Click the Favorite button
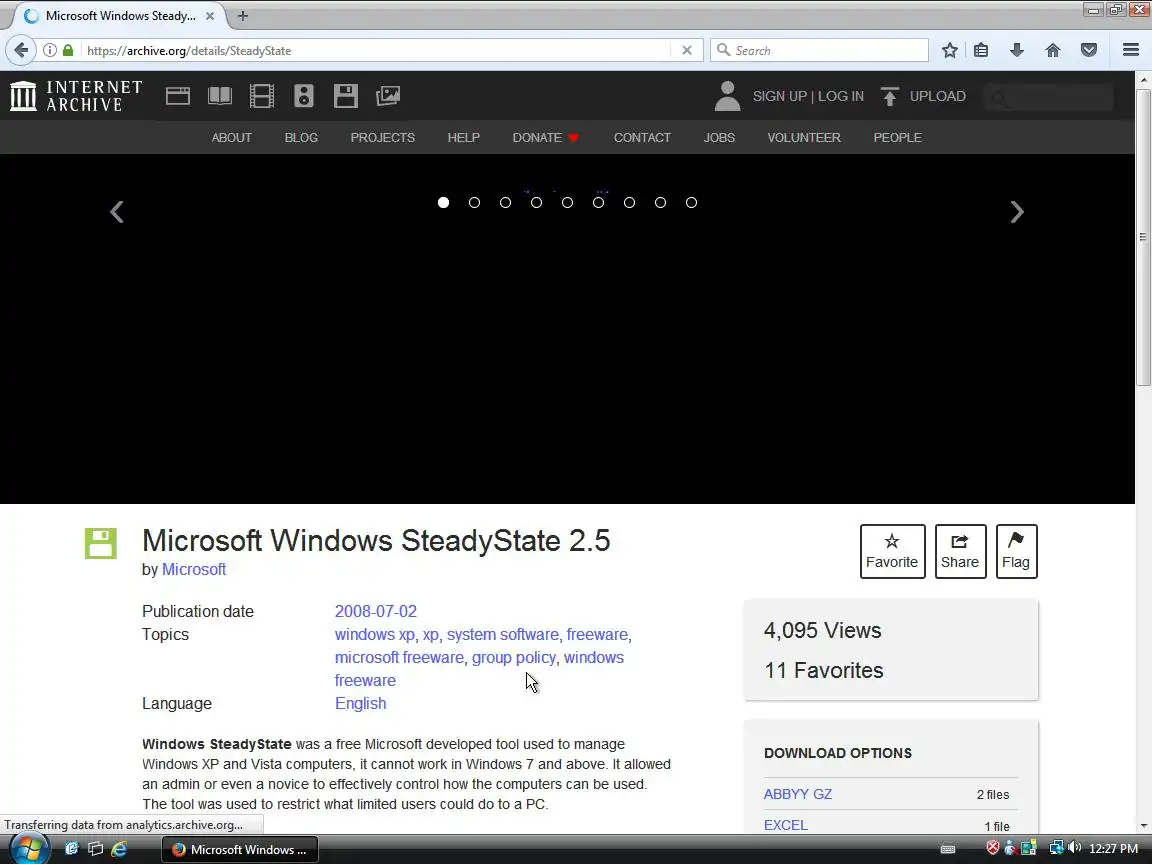 (893, 551)
